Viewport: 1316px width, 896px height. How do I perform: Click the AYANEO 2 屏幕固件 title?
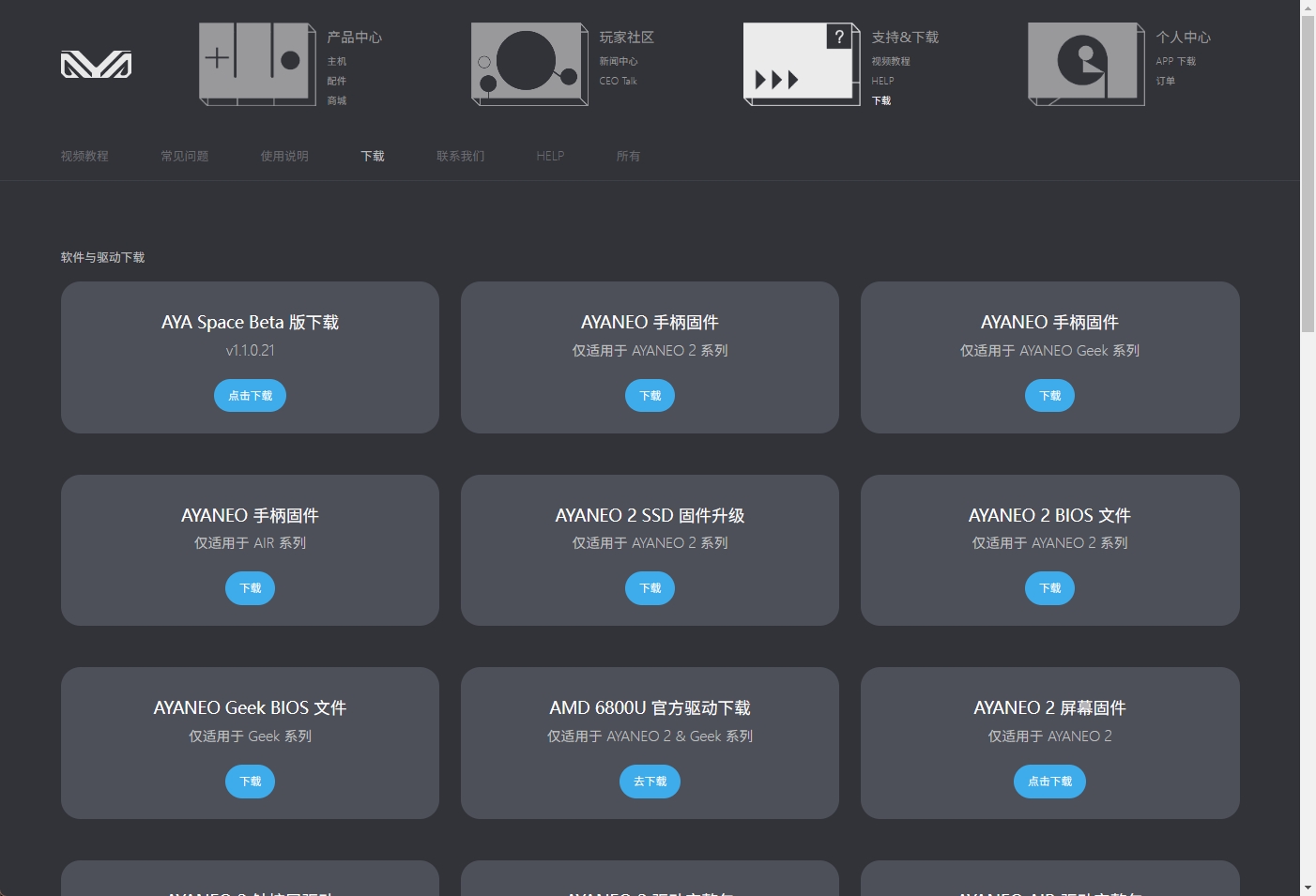coord(1049,708)
